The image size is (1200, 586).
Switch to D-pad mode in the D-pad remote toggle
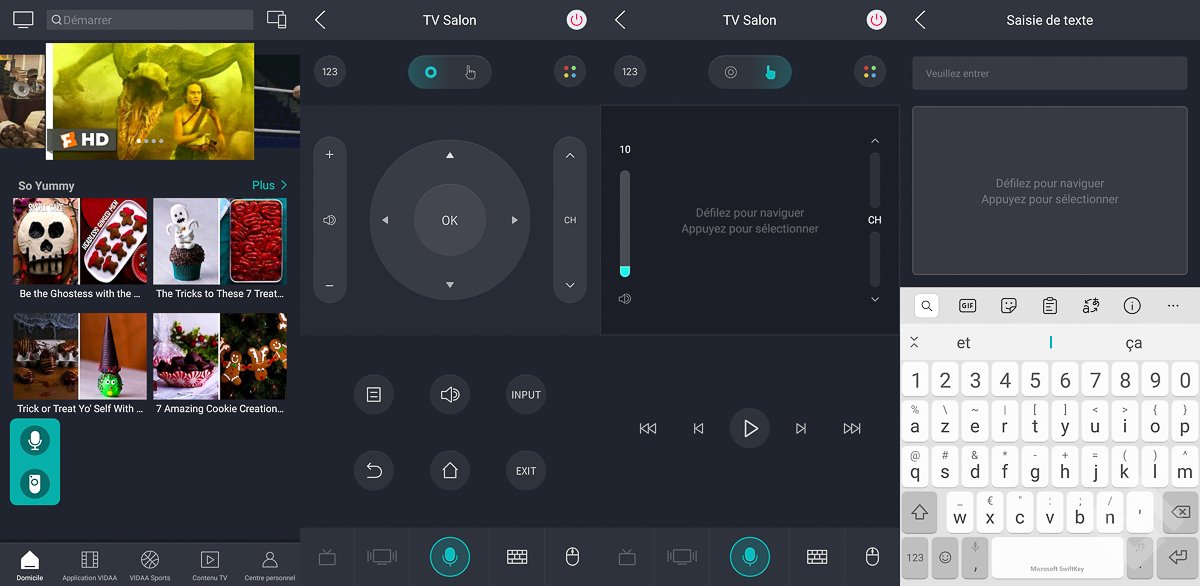(x=430, y=72)
